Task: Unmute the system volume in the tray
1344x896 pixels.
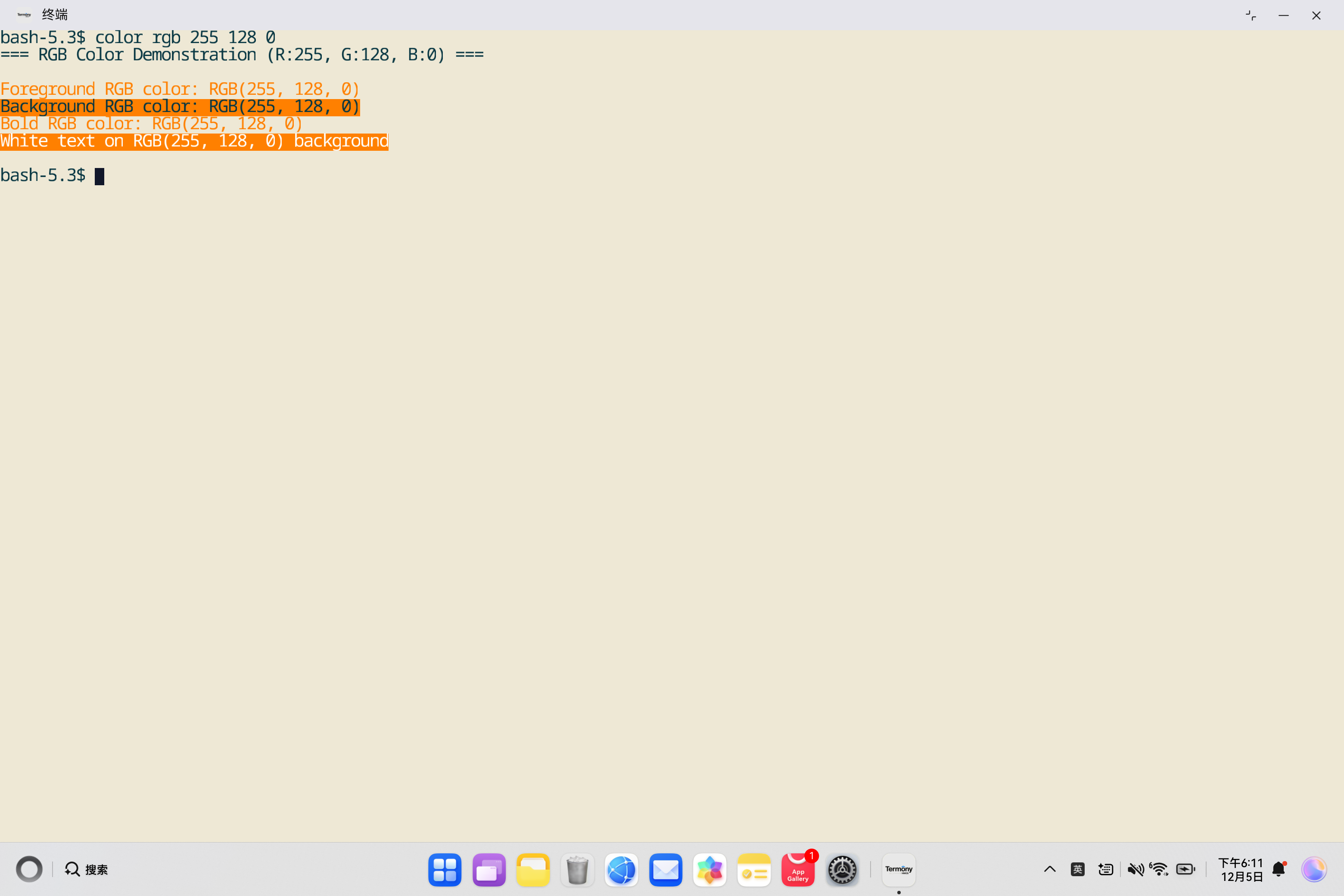Action: tap(1136, 869)
